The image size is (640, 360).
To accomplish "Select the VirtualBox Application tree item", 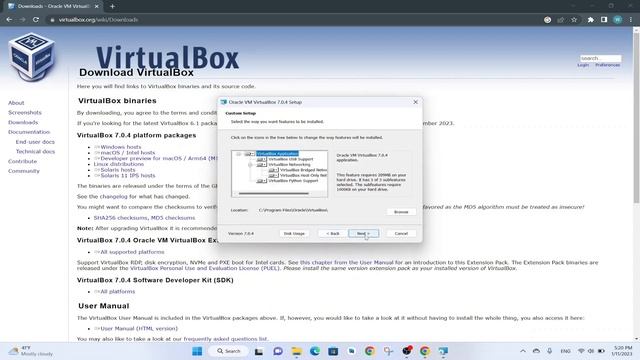I will pyautogui.click(x=278, y=154).
